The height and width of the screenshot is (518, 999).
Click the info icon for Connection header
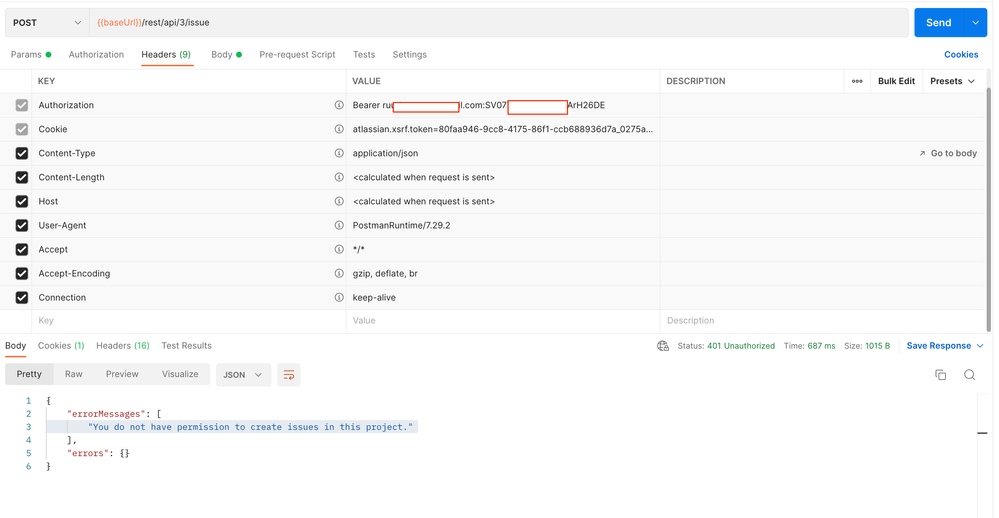[339, 298]
